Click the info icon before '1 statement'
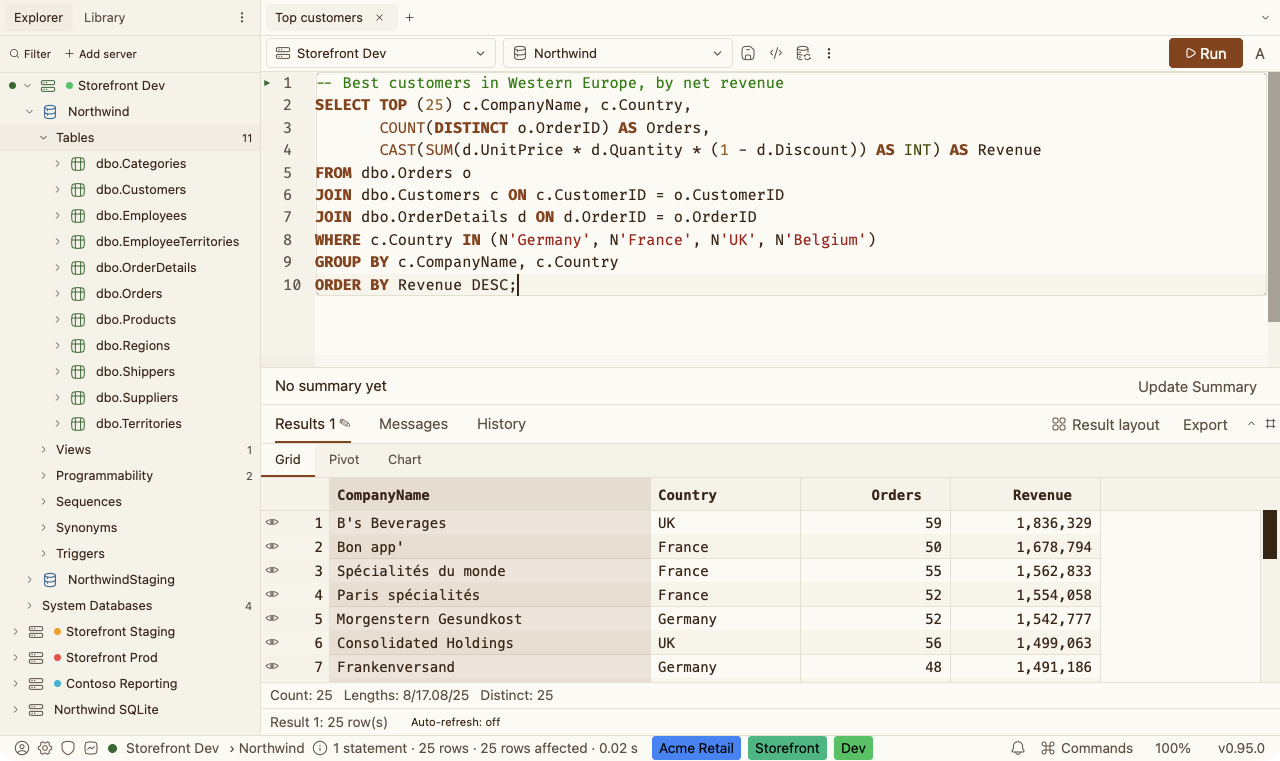Screen dimensions: 1280x761 (320, 748)
